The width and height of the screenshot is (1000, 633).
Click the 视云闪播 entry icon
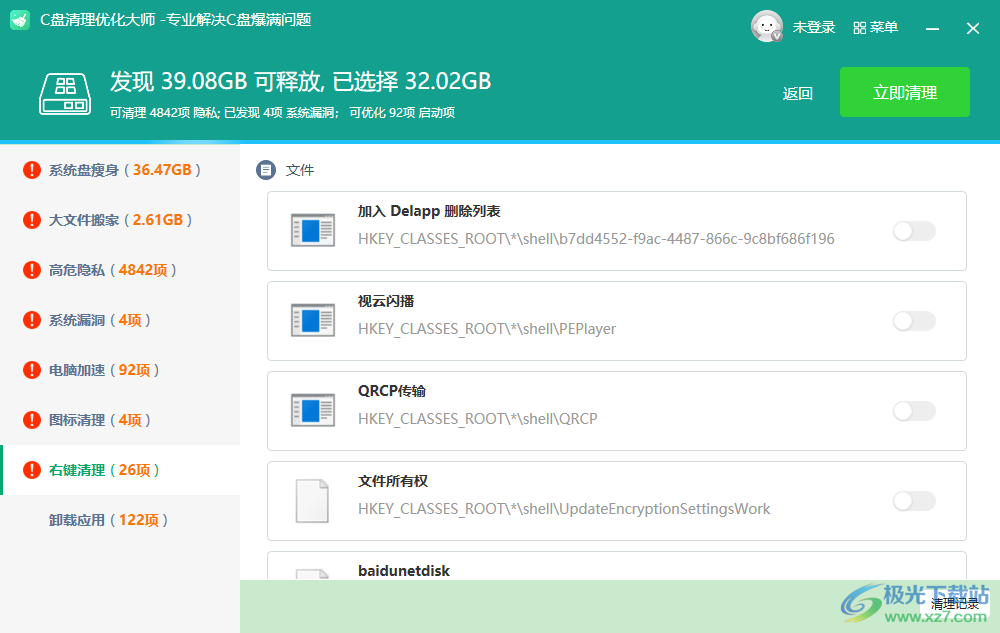click(311, 320)
